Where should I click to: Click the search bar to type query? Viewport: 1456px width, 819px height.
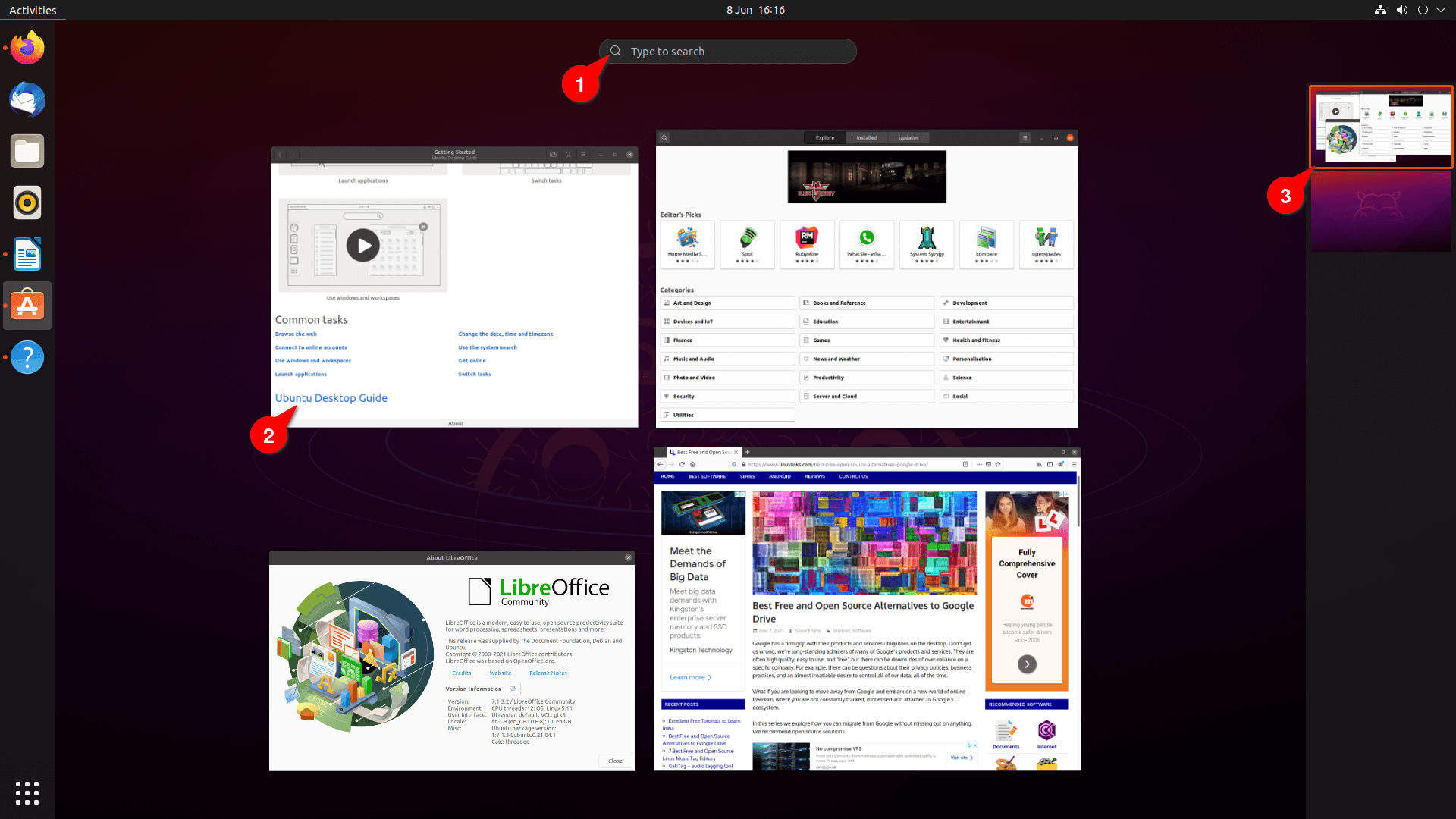click(728, 50)
